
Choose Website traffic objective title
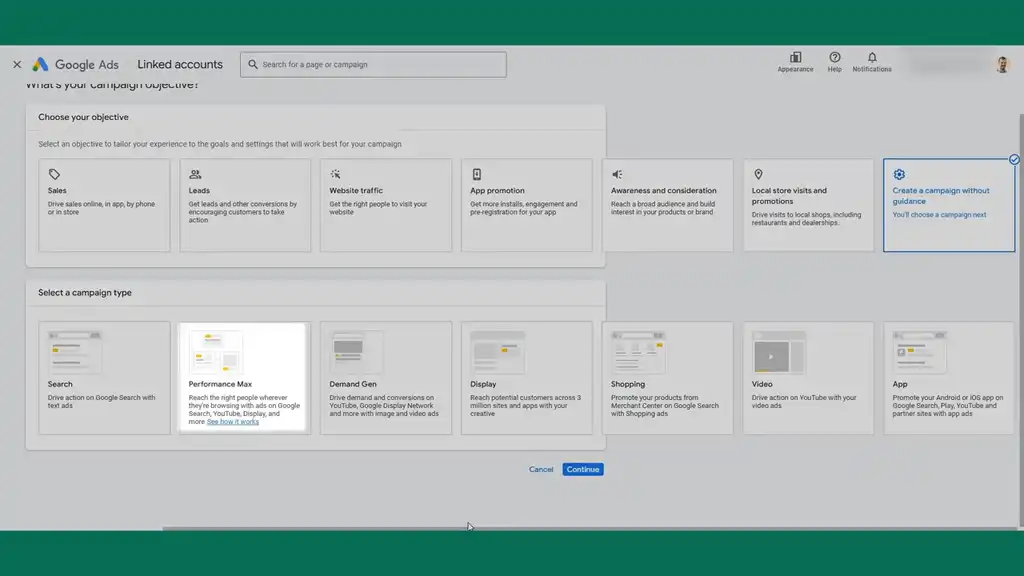tap(356, 191)
